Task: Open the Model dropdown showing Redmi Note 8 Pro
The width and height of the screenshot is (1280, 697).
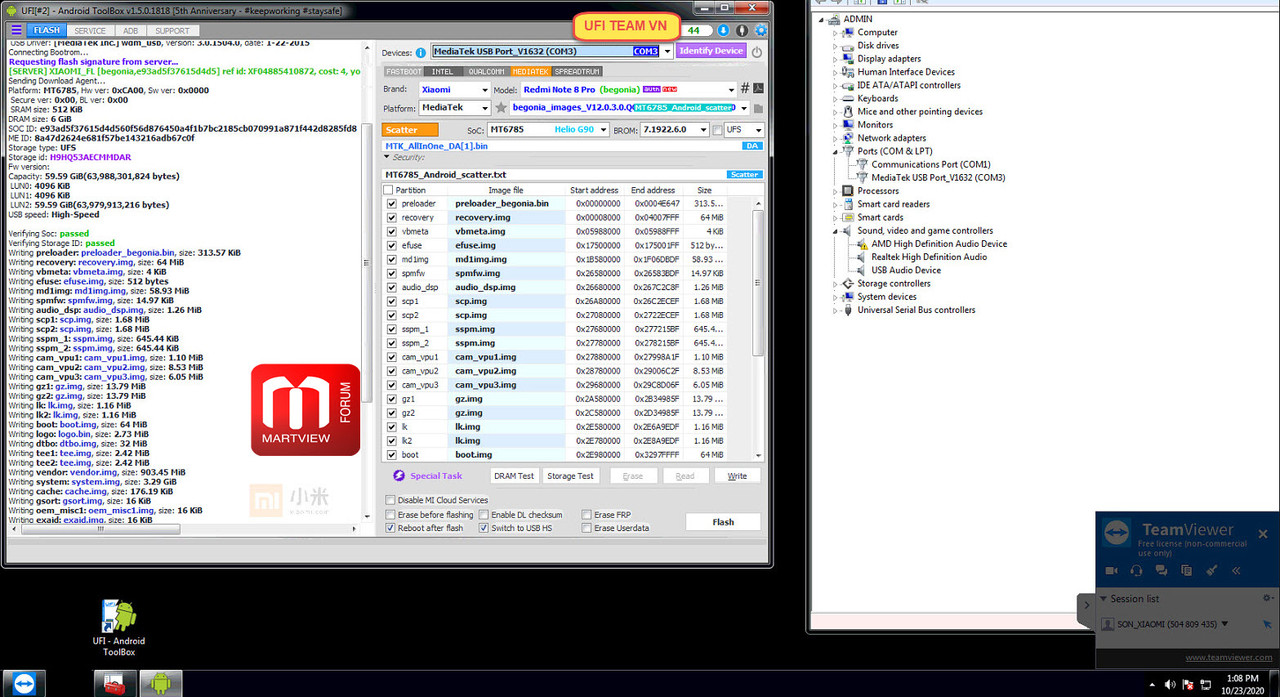Action: click(732, 89)
